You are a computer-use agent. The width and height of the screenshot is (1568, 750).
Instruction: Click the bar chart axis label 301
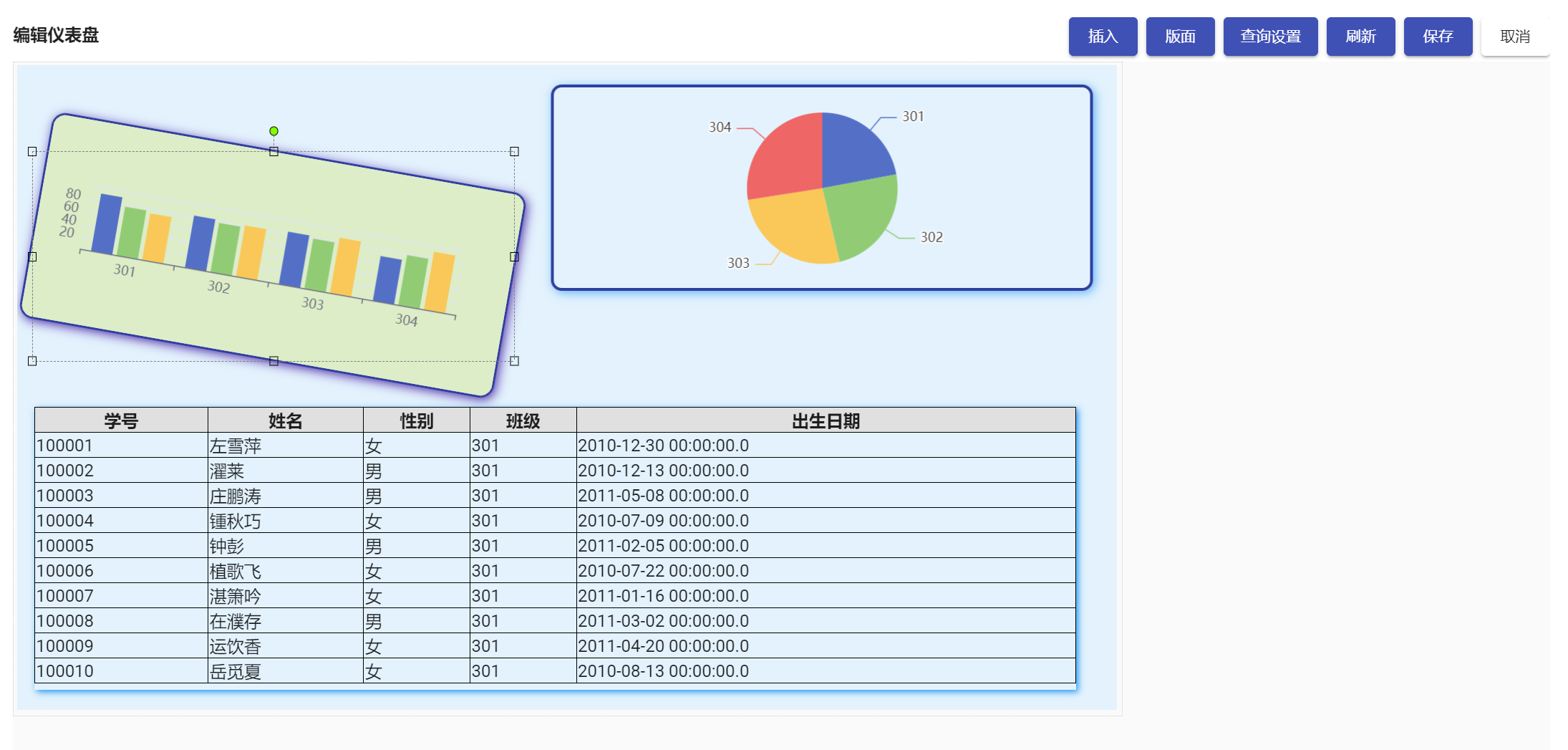125,270
